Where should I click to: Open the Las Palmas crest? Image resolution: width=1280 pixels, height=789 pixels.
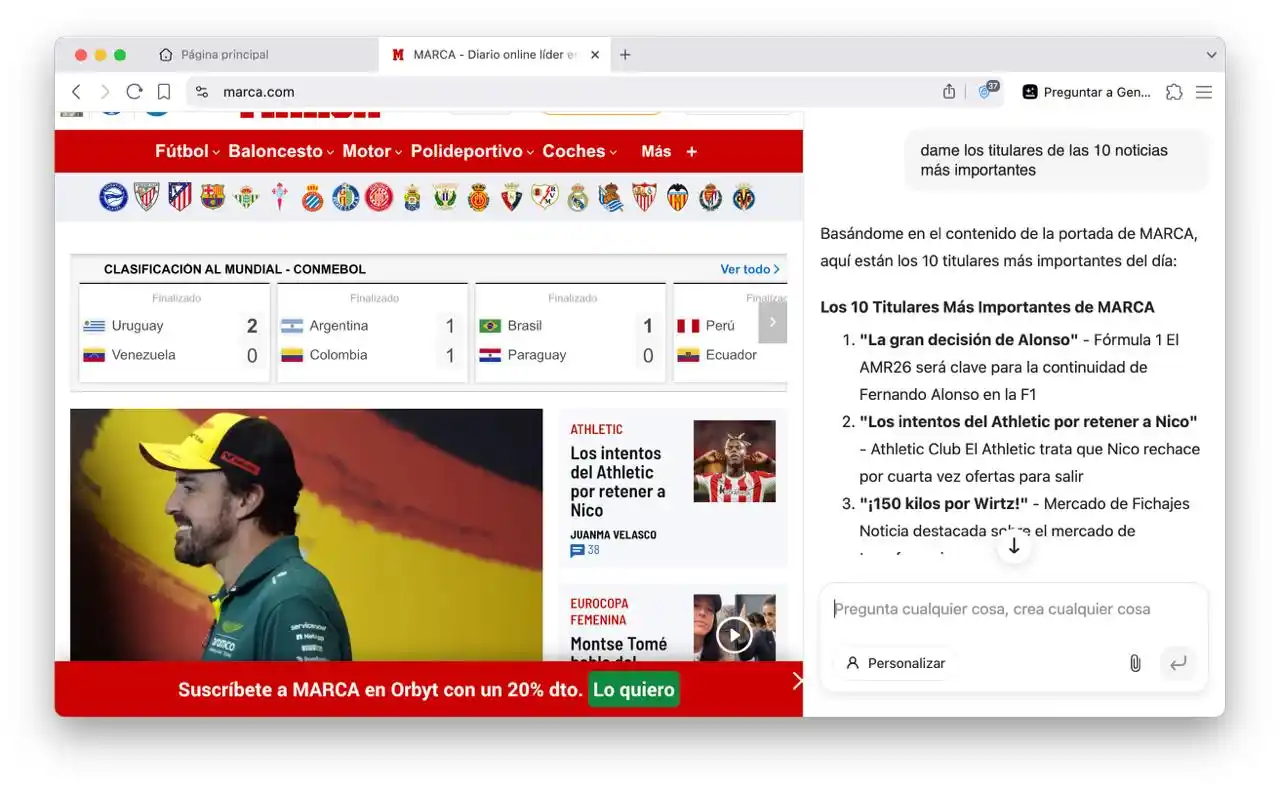[412, 196]
